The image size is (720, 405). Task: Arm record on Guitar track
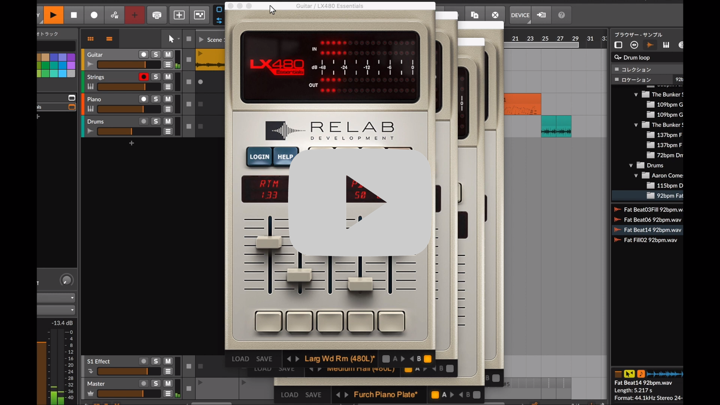click(x=144, y=55)
